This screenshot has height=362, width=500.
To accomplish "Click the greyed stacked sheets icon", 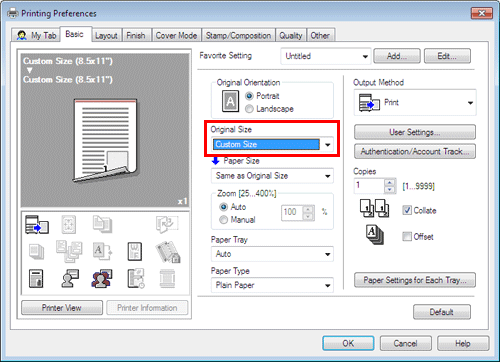I will [x=36, y=252].
